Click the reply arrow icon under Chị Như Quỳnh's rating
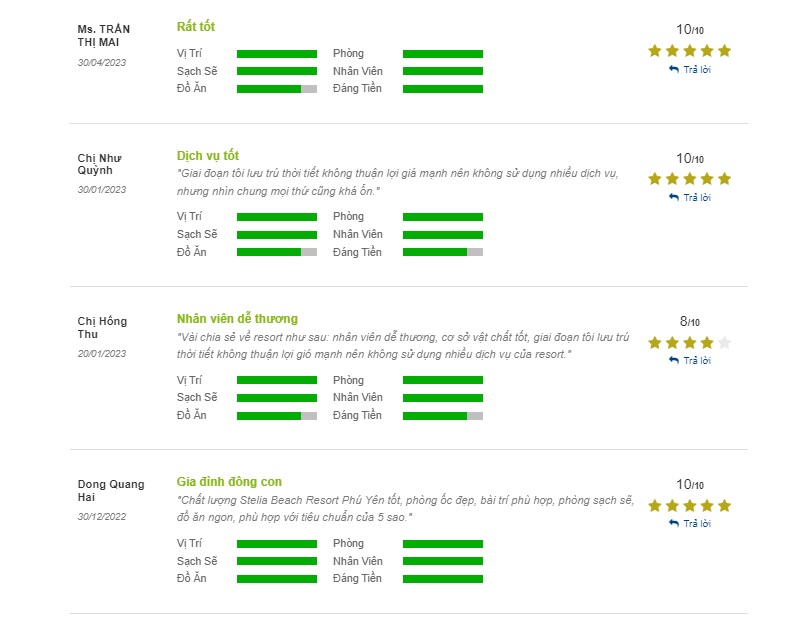Viewport: 800px width, 626px height. (x=673, y=197)
